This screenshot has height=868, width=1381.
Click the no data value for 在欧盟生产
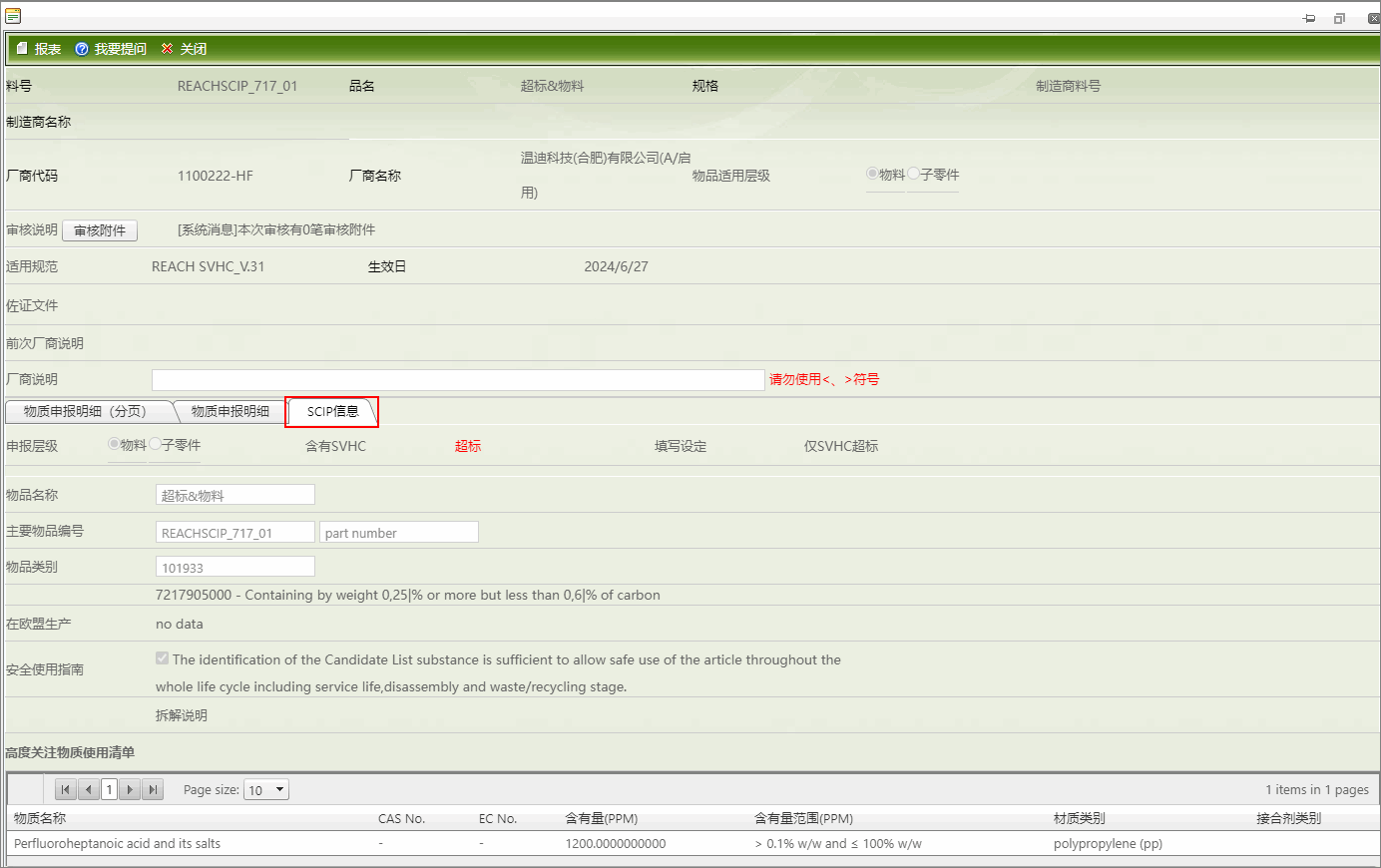180,624
